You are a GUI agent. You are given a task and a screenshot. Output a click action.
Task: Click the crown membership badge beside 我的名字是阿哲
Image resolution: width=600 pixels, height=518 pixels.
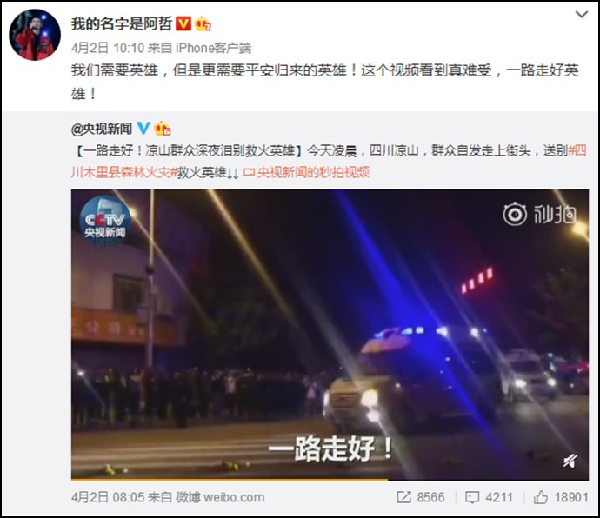point(202,24)
